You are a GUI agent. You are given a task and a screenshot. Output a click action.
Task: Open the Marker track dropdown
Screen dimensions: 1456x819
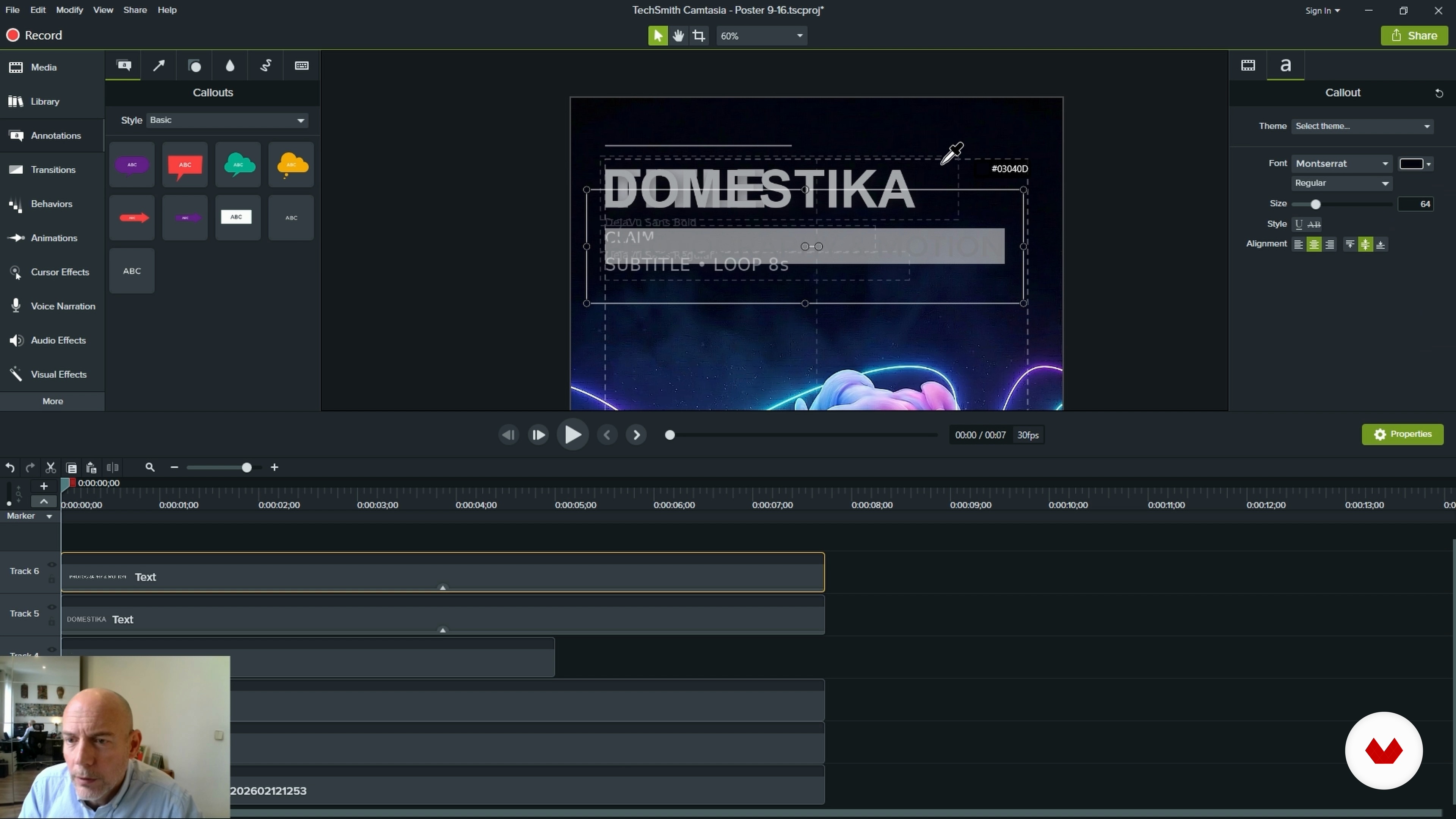(49, 516)
